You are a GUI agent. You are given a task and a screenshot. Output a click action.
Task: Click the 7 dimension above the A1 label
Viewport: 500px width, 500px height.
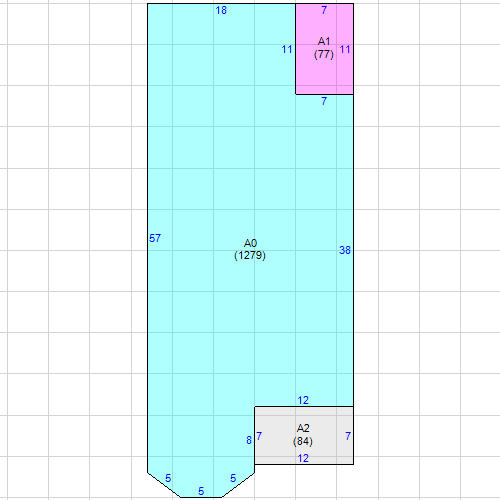click(x=324, y=10)
